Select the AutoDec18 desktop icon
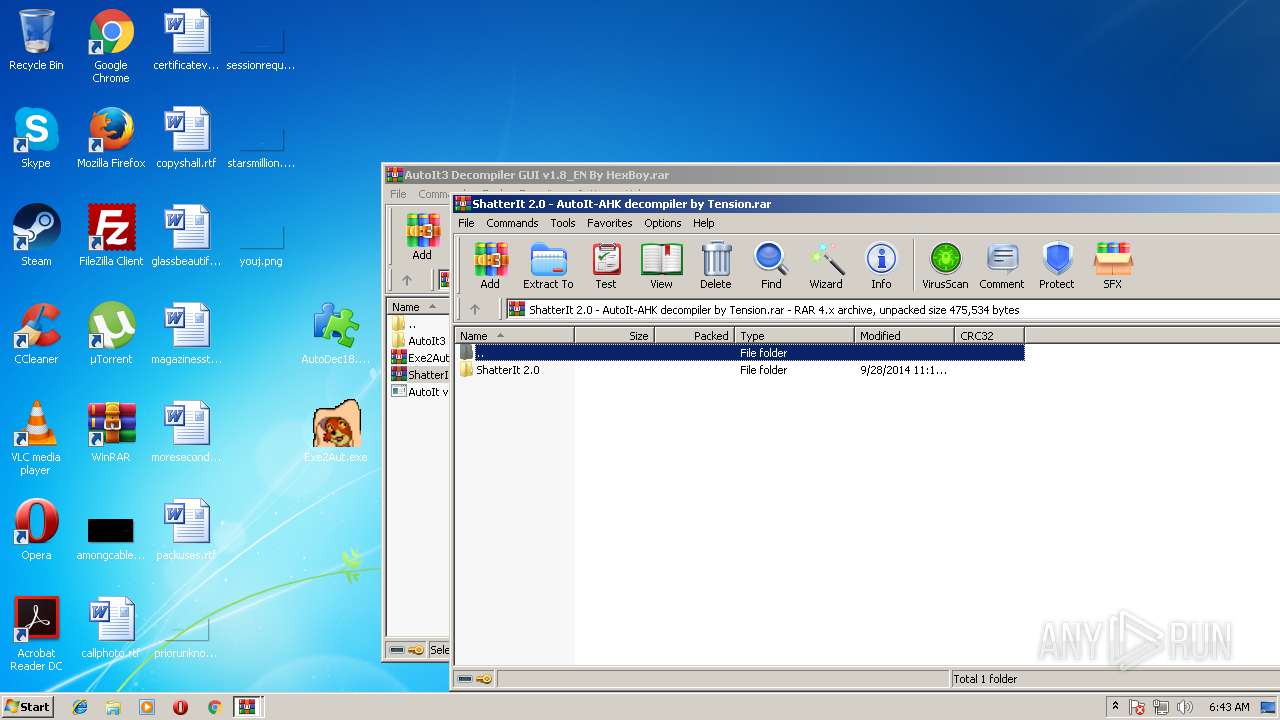1280x720 pixels. [336, 334]
